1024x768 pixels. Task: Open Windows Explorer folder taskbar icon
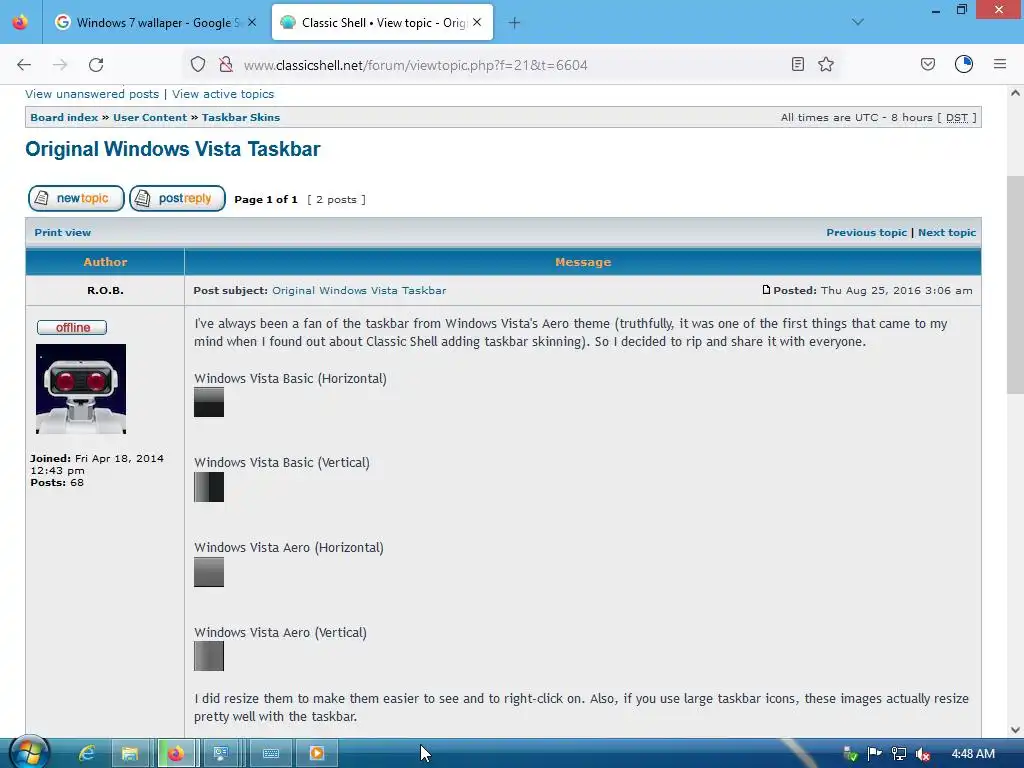(129, 754)
